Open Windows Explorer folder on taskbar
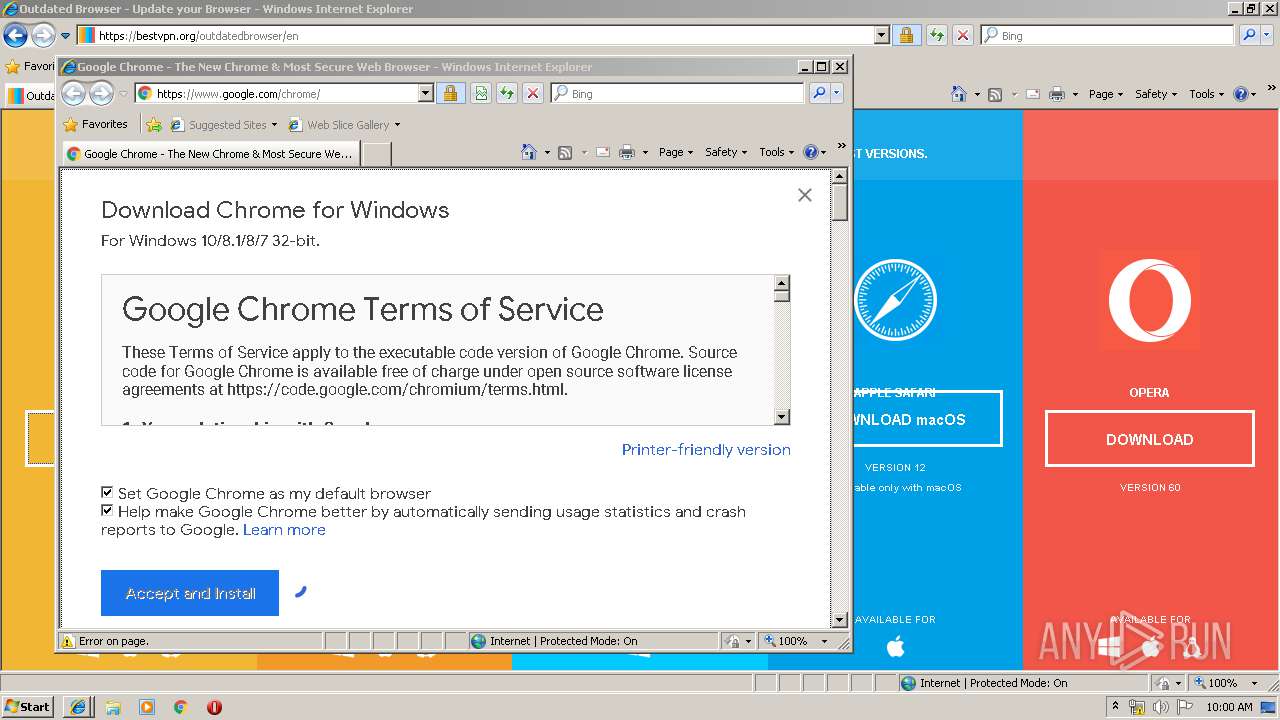The width and height of the screenshot is (1280, 720). (113, 707)
